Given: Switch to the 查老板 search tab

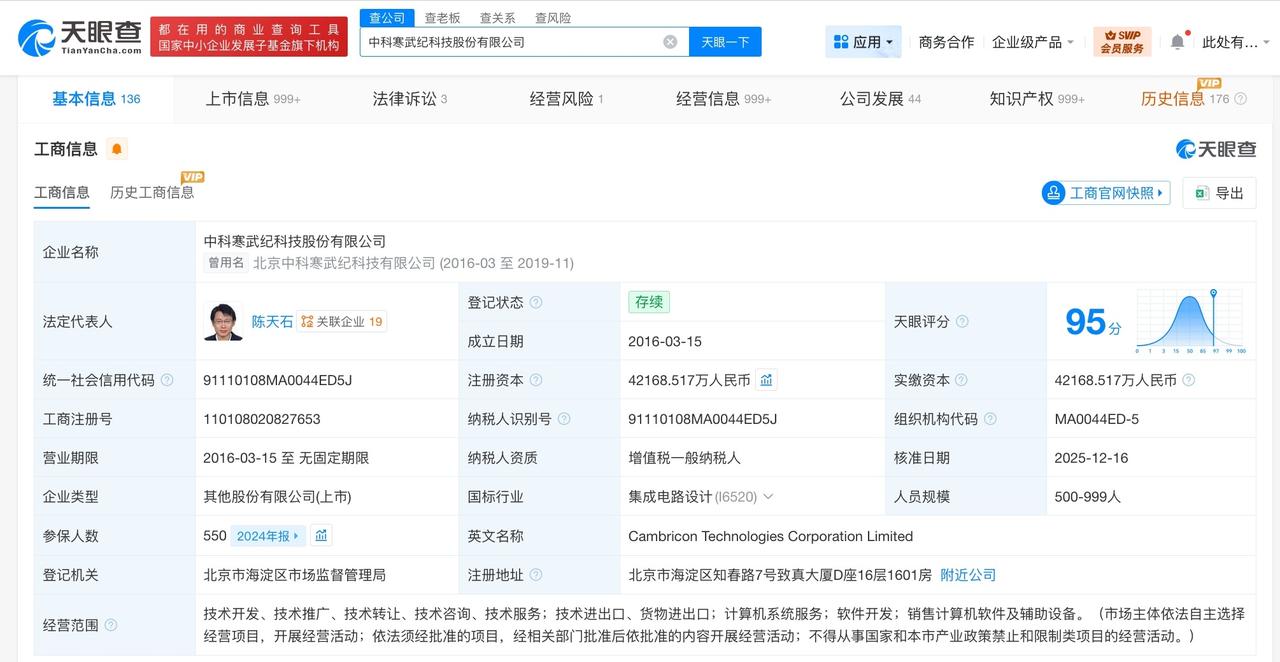Looking at the screenshot, I should [x=441, y=16].
